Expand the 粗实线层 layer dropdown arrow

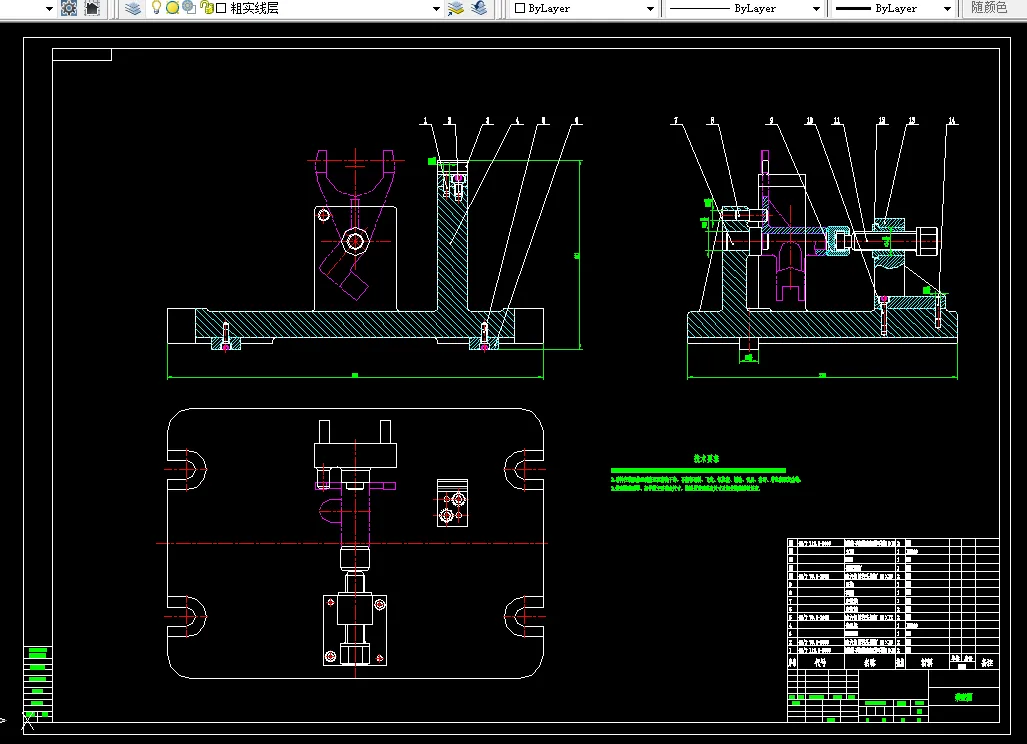point(436,8)
